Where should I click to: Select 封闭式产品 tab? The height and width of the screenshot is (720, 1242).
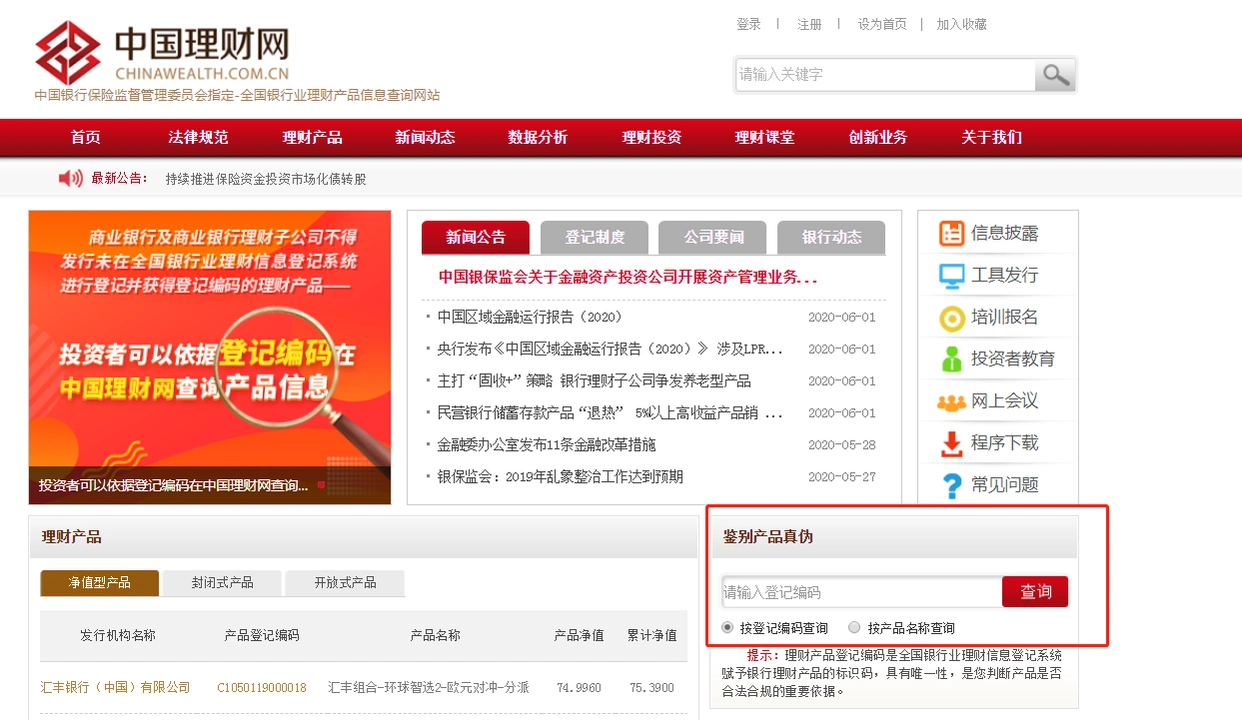pyautogui.click(x=222, y=583)
